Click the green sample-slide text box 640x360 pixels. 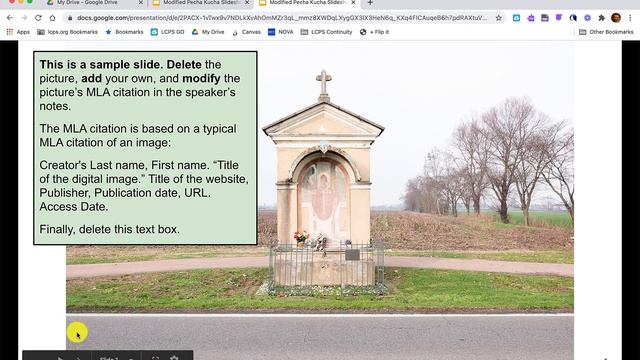tap(145, 148)
